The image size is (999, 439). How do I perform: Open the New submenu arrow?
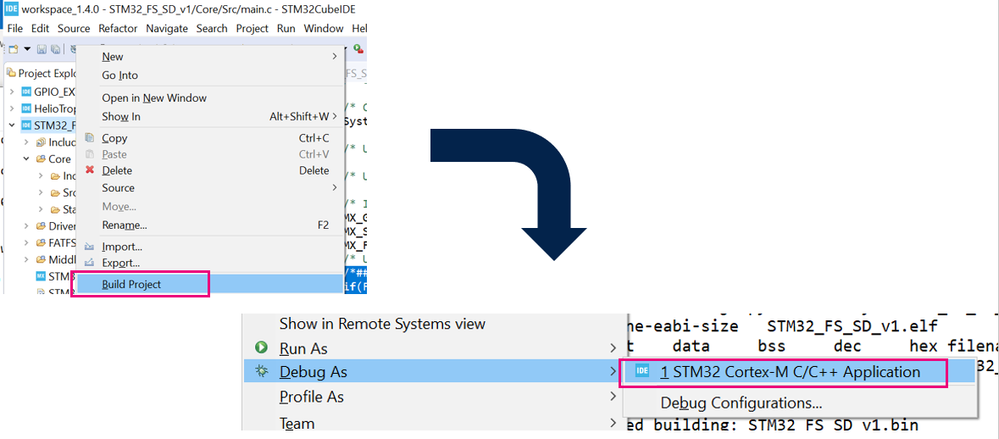click(333, 57)
